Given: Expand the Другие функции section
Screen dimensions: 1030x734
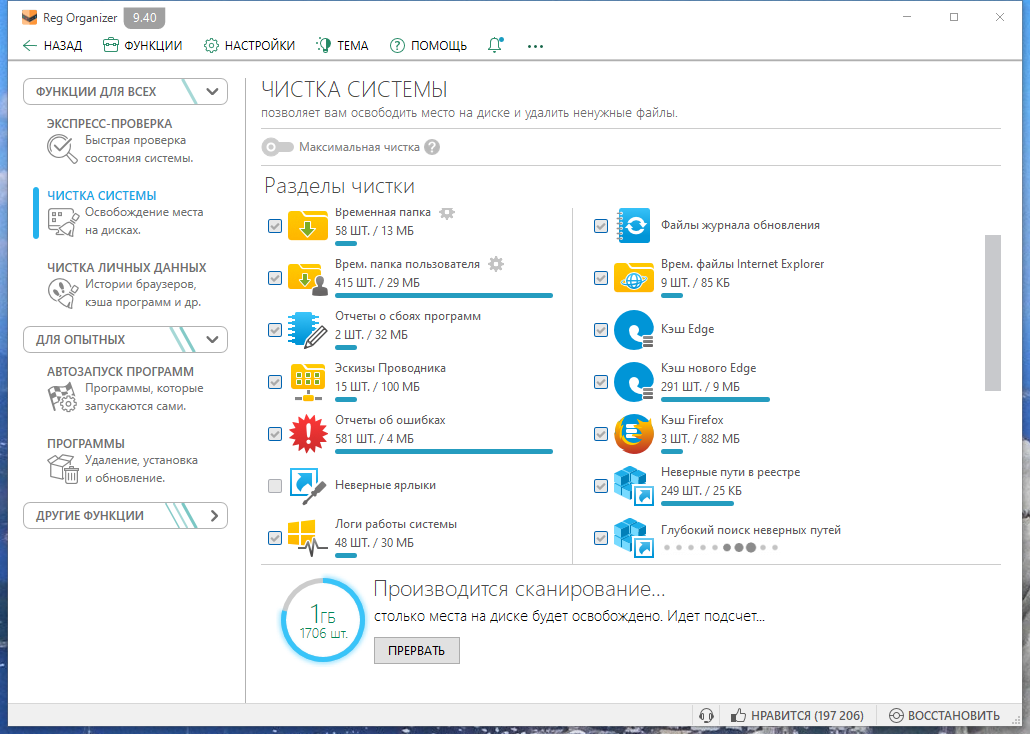Looking at the screenshot, I should [125, 516].
